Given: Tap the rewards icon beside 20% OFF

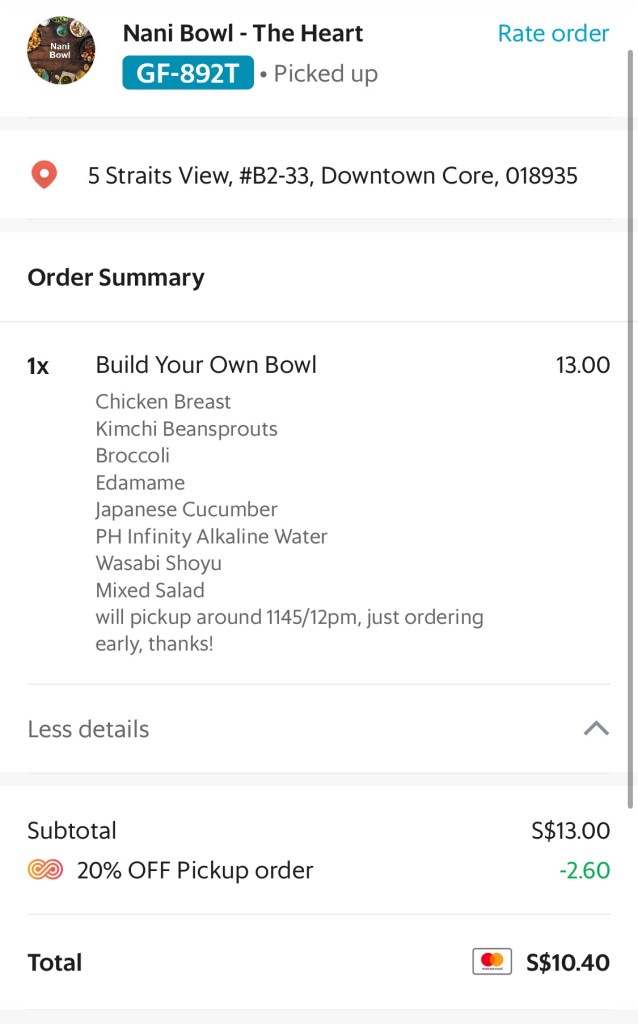Looking at the screenshot, I should pyautogui.click(x=45, y=870).
